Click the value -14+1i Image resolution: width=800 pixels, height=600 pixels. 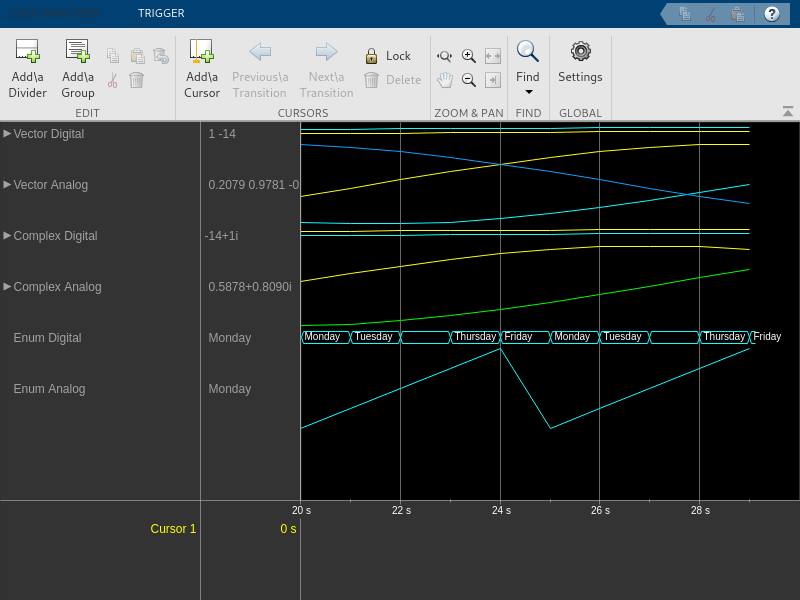point(221,236)
